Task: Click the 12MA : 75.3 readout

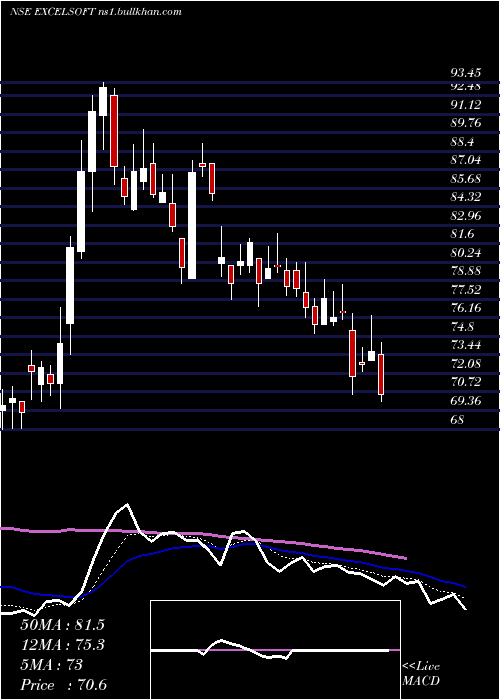Action: 62,645
